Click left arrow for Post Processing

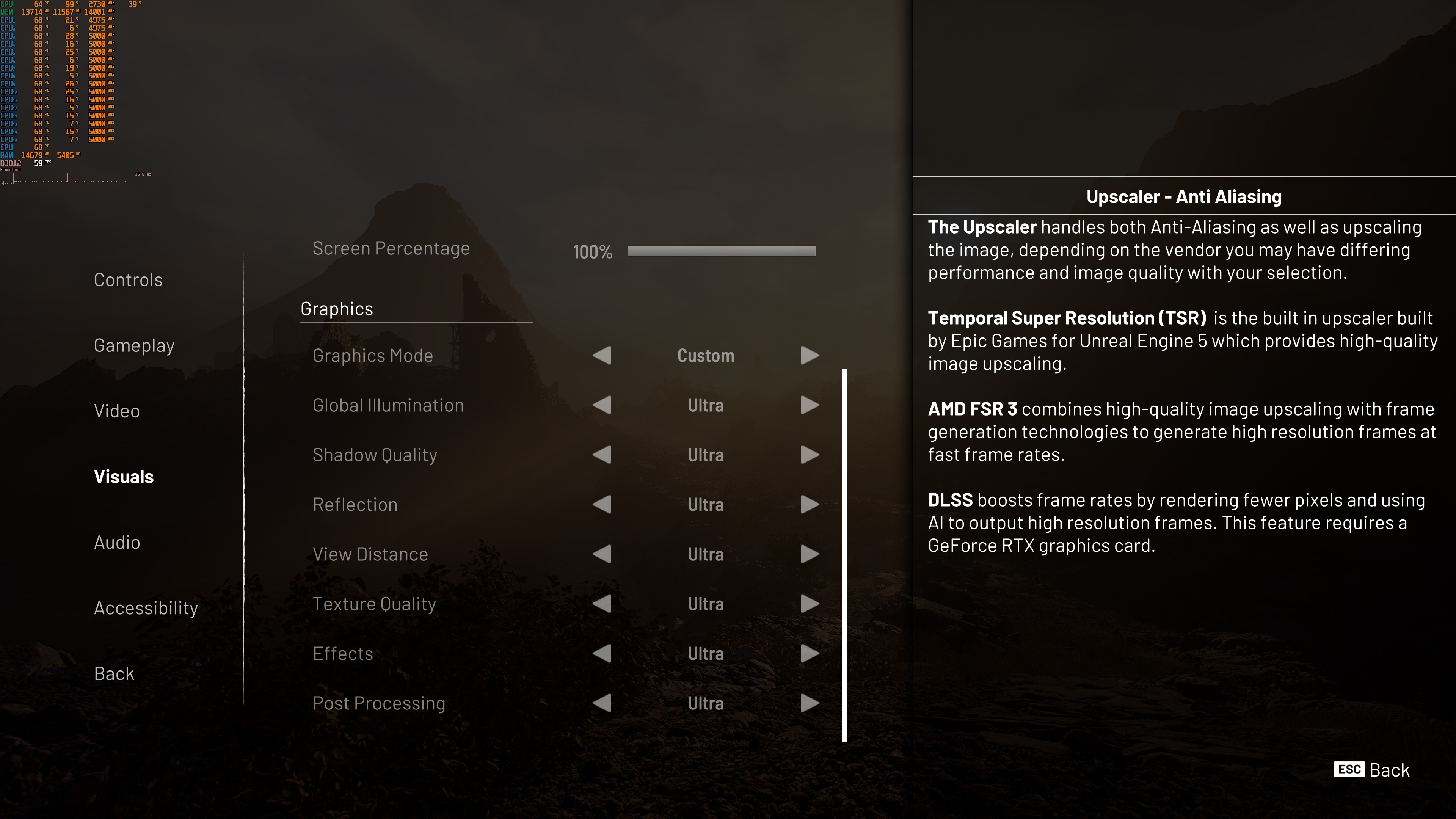coord(602,704)
